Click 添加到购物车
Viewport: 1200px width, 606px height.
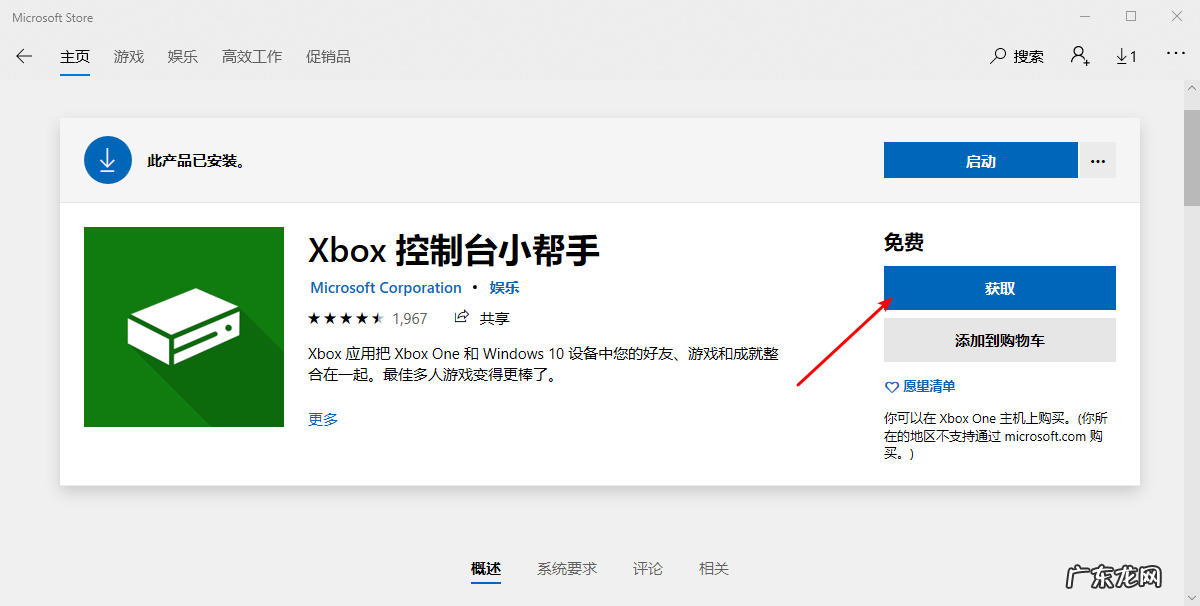(999, 340)
